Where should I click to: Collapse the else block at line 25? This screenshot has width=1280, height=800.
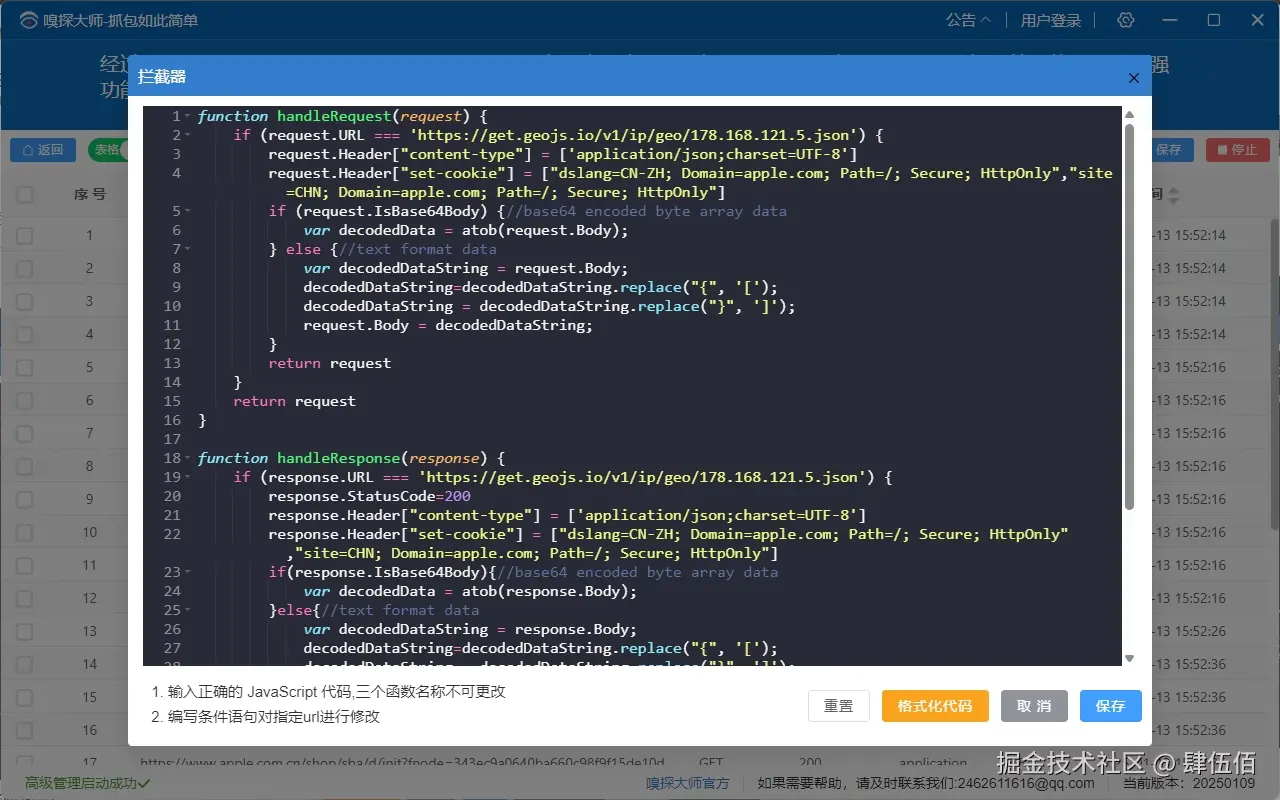click(x=188, y=610)
